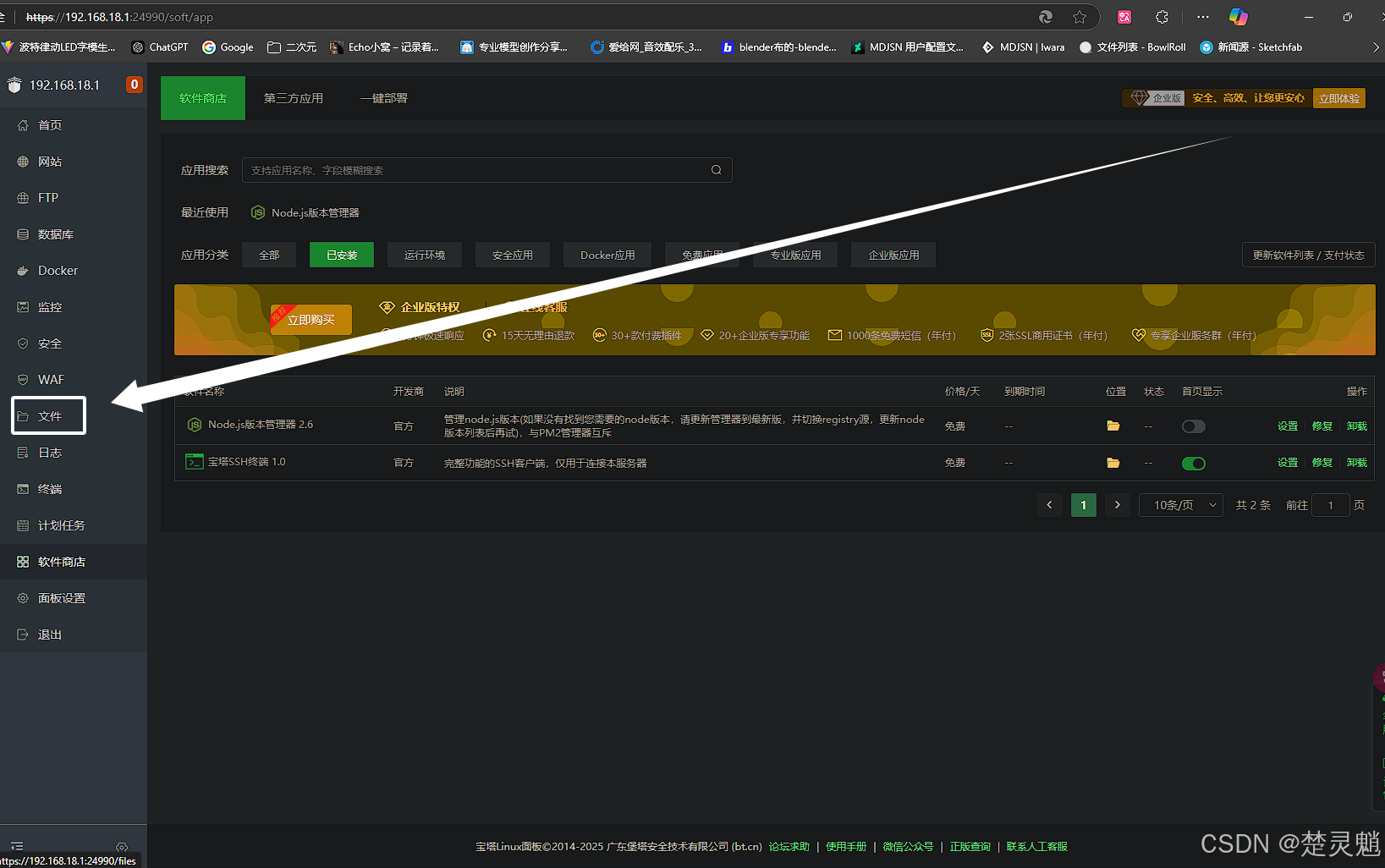
Task: Open browser extensions puzzle icon
Action: (1162, 17)
